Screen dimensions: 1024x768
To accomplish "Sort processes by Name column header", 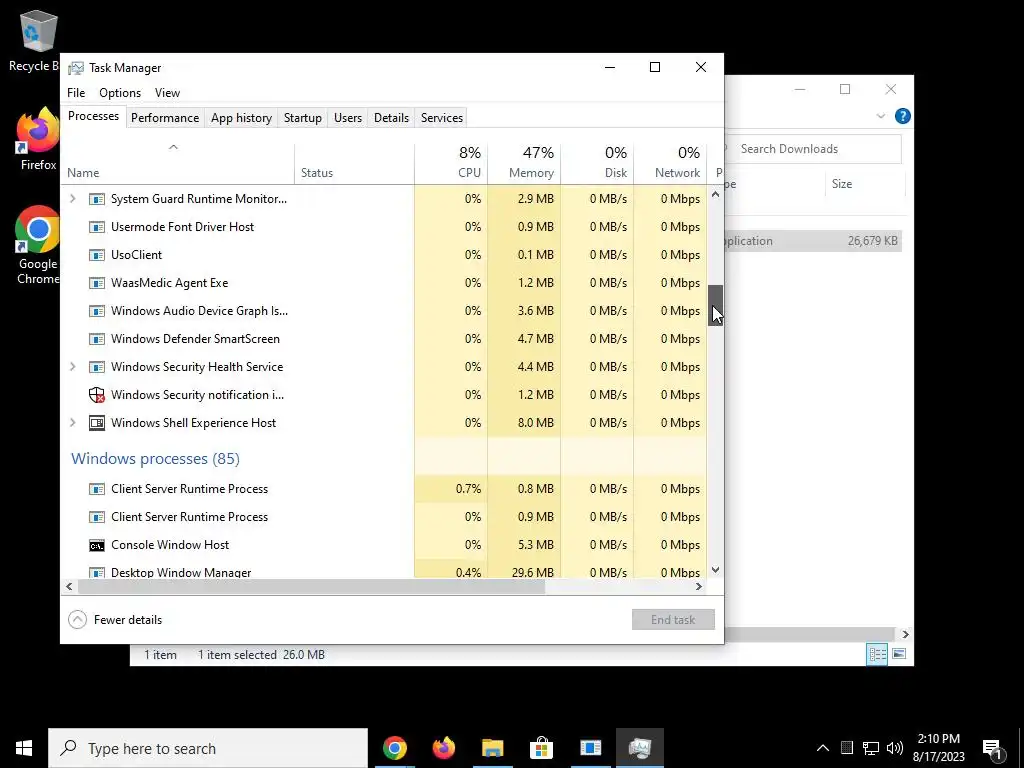I will click(178, 163).
